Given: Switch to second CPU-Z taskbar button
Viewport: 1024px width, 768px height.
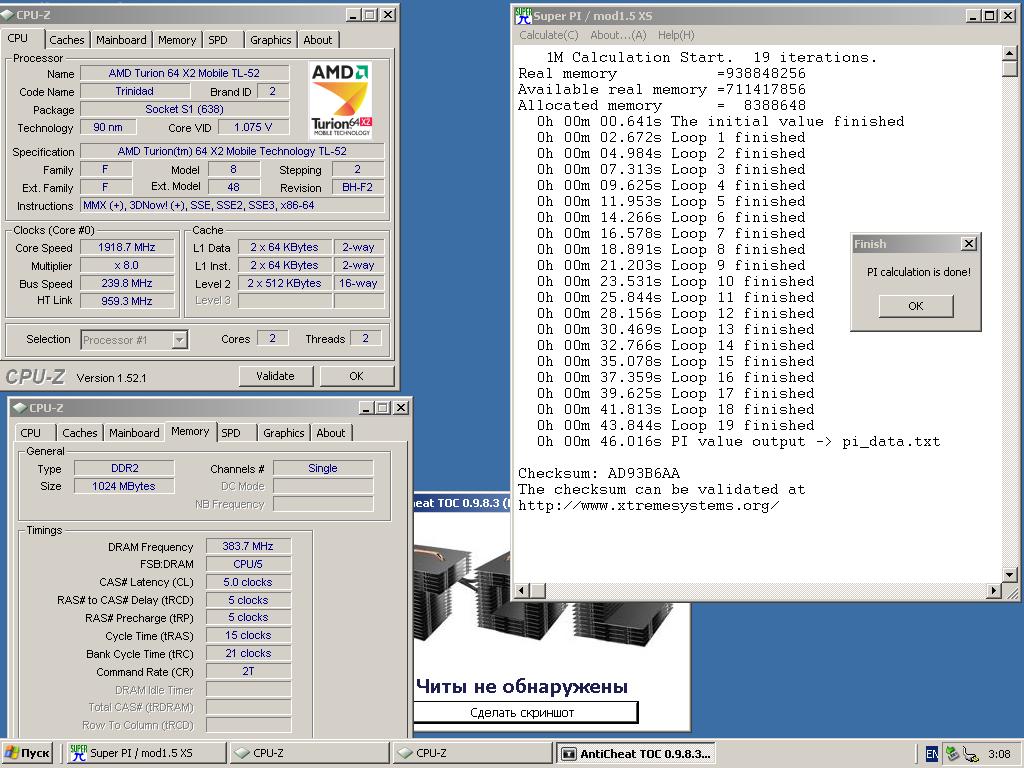Looking at the screenshot, I should click(x=473, y=753).
